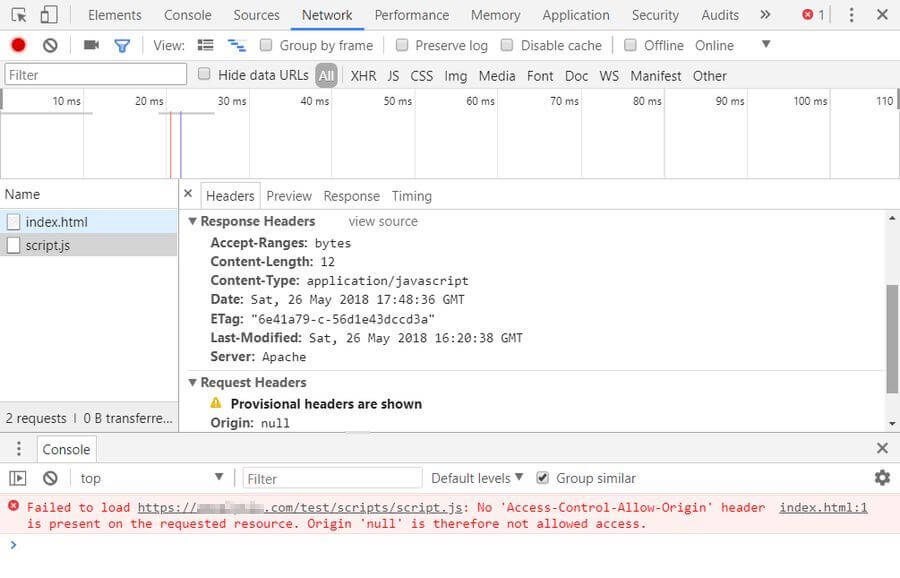Click the provisional headers warning icon

(216, 403)
